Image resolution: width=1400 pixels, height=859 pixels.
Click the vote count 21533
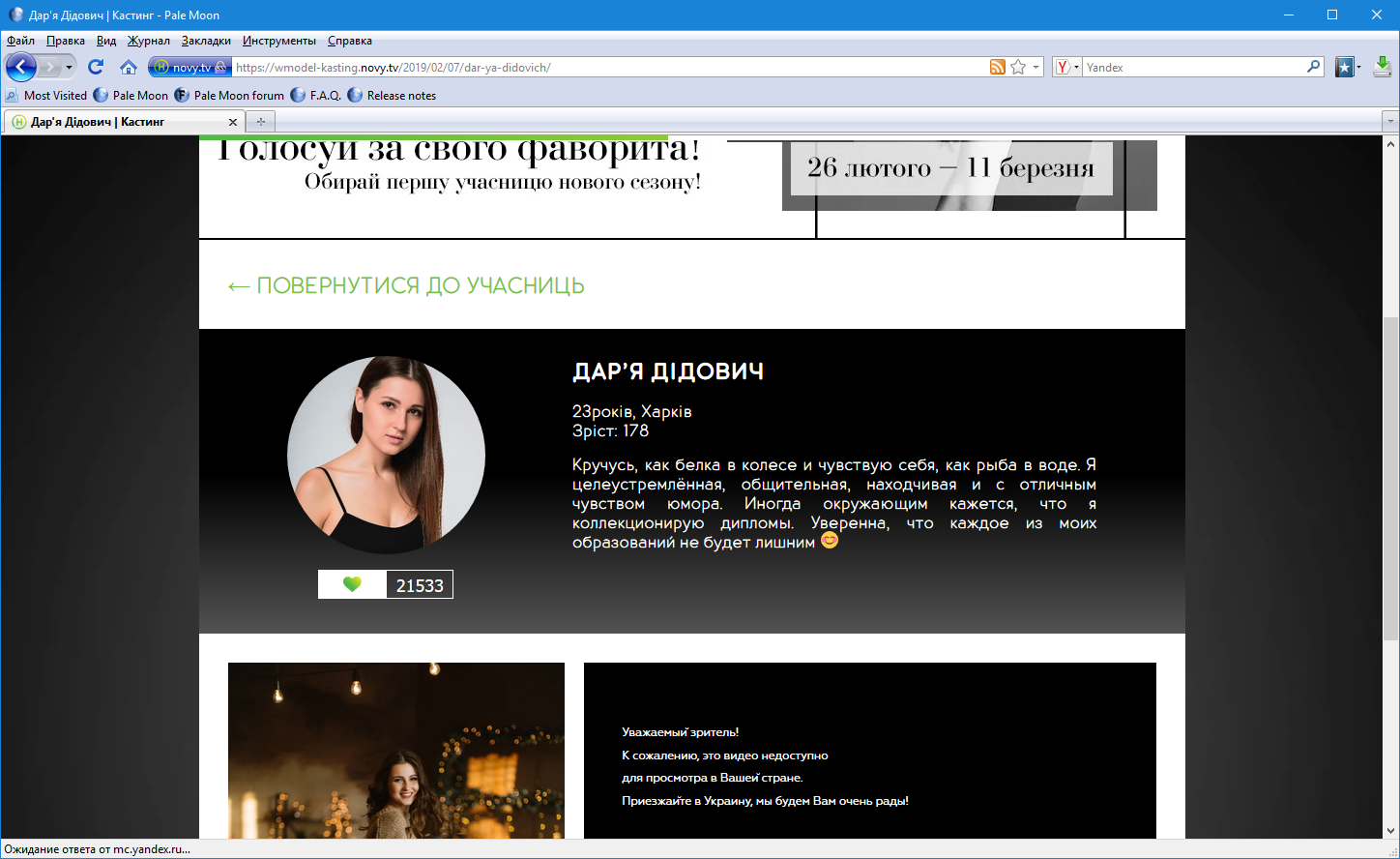click(420, 585)
